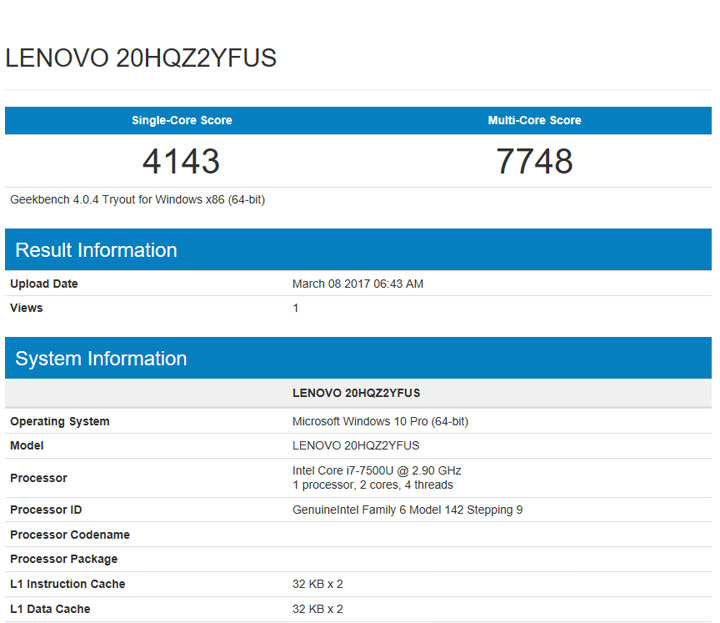Viewport: 720px width, 623px height.
Task: Select the L1 Data Cache row label
Action: coord(50,609)
